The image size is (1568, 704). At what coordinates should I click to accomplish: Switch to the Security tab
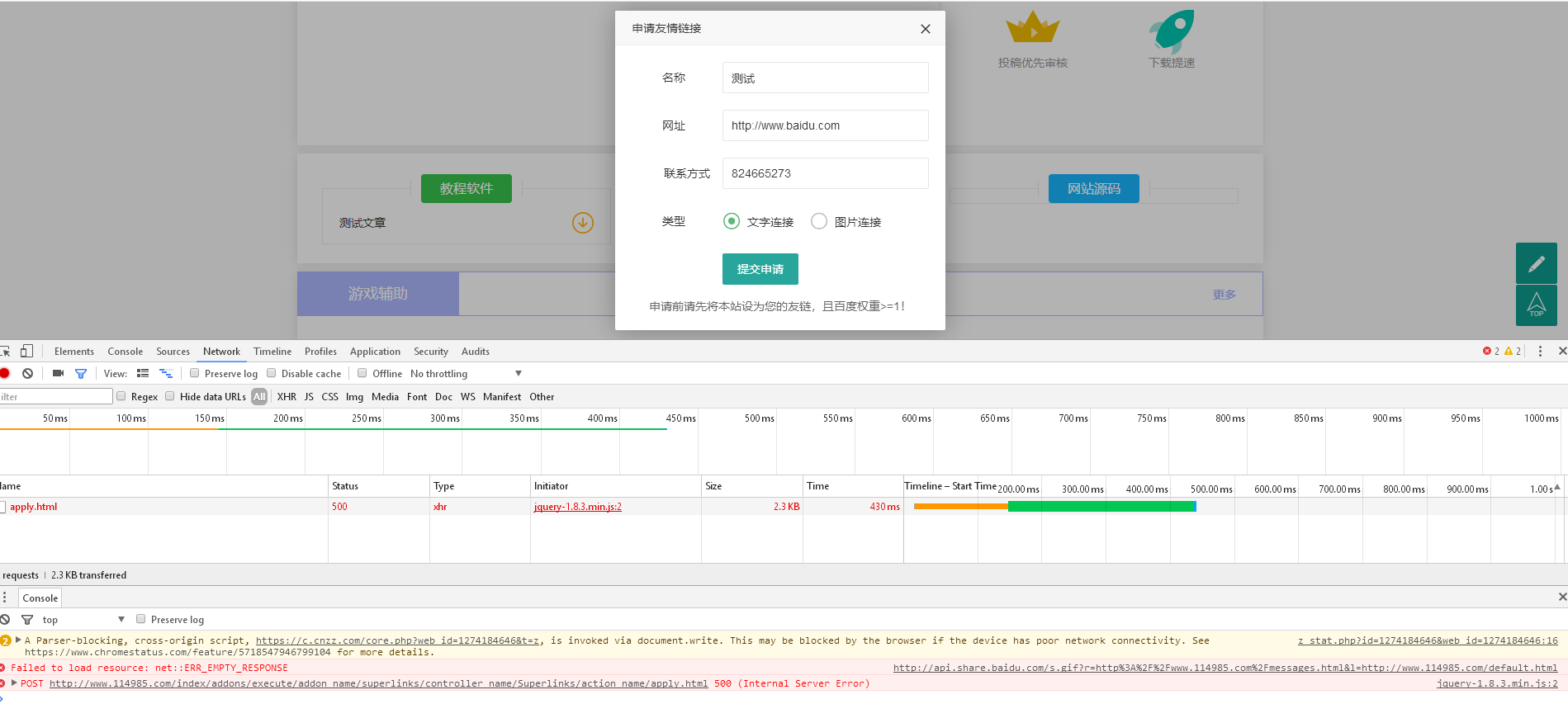(431, 352)
